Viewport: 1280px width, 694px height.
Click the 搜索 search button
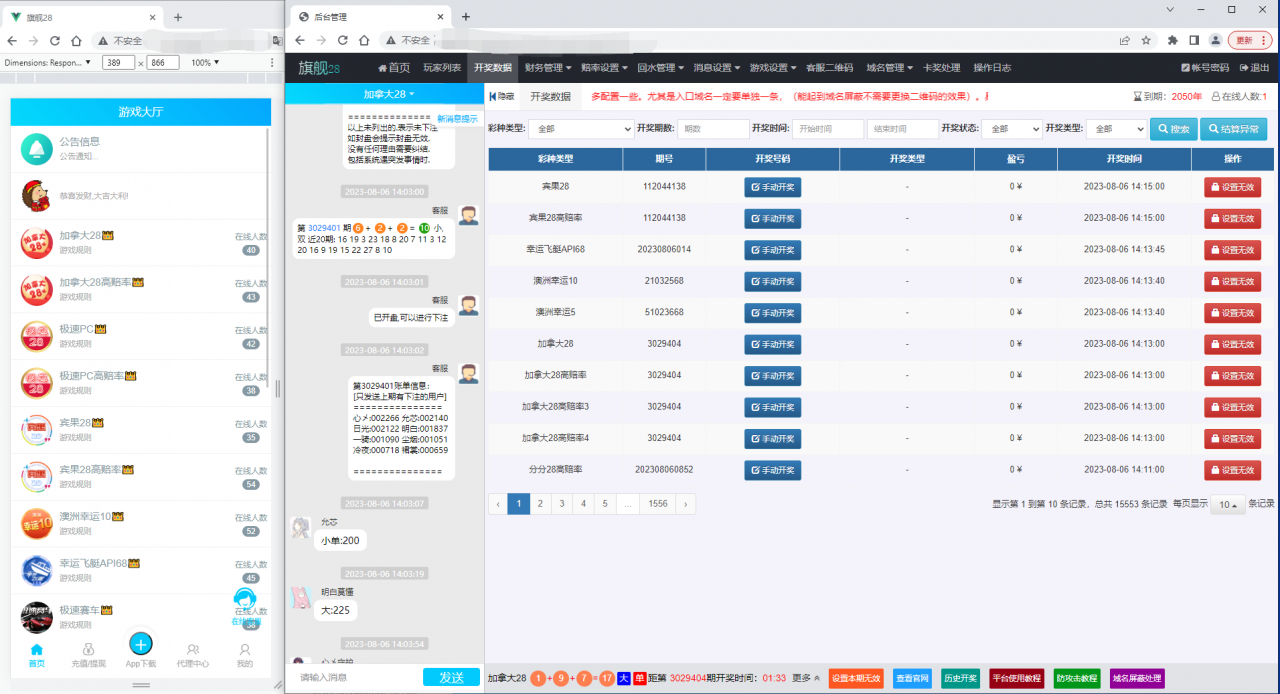click(x=1173, y=129)
